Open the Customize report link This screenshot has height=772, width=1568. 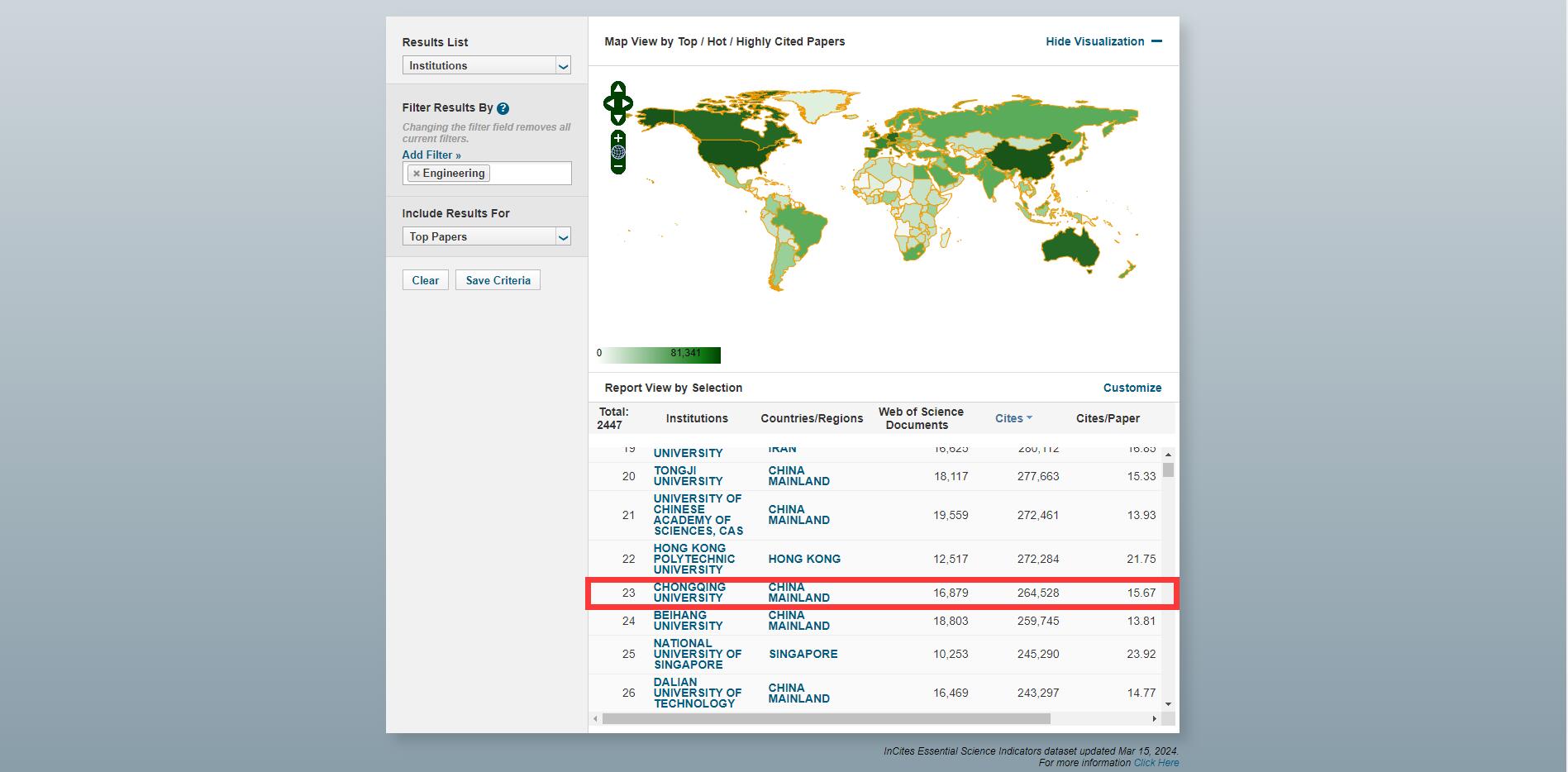1132,388
